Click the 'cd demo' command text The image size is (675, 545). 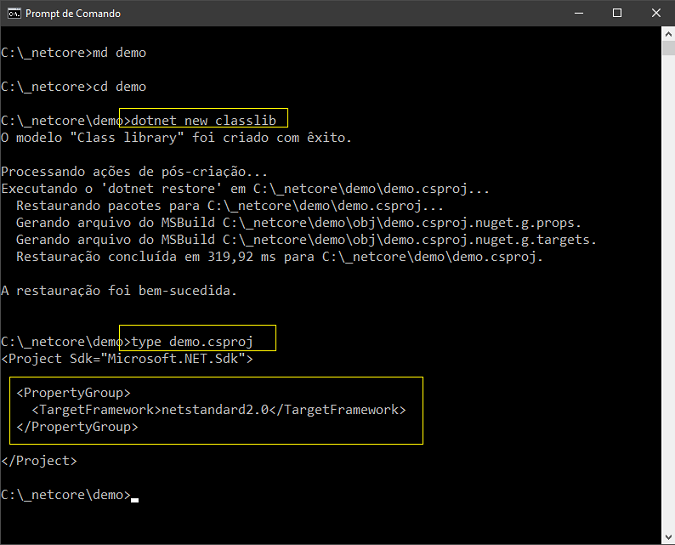(119, 87)
